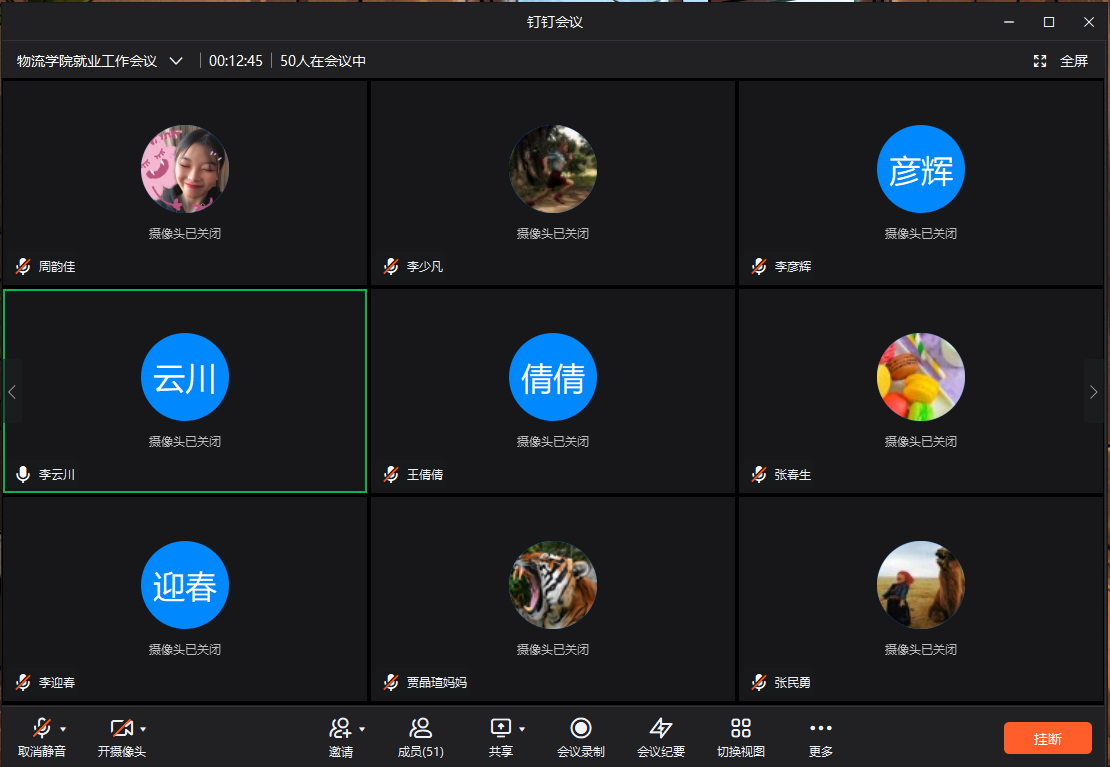Enter fullscreen with 全屏 button
This screenshot has height=767, width=1110.
(1062, 61)
